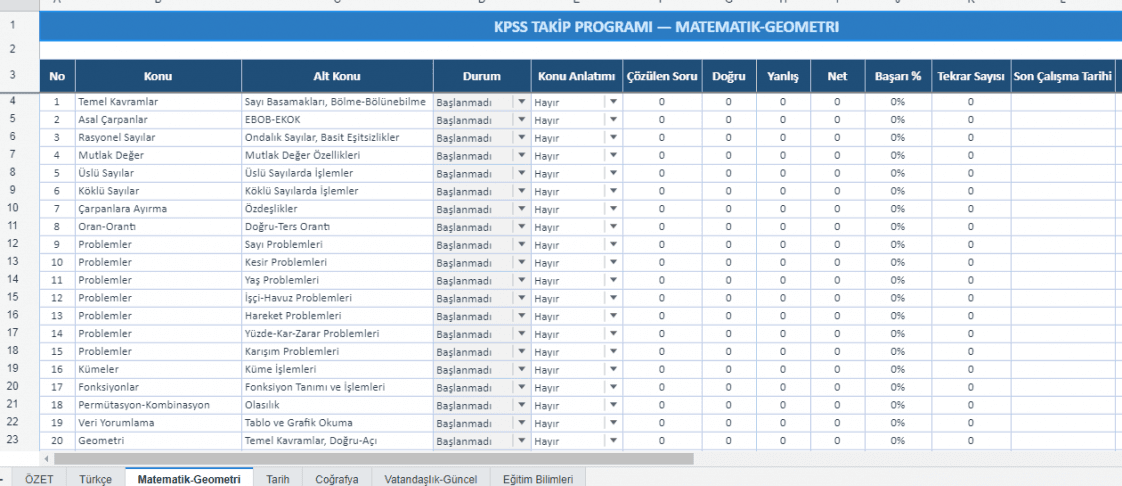Click the Yanlış header cell

783,77
